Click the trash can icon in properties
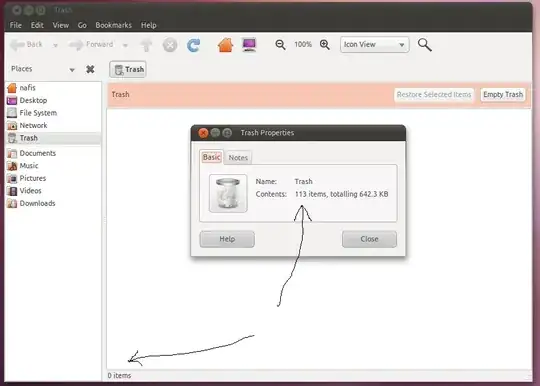 [x=228, y=193]
